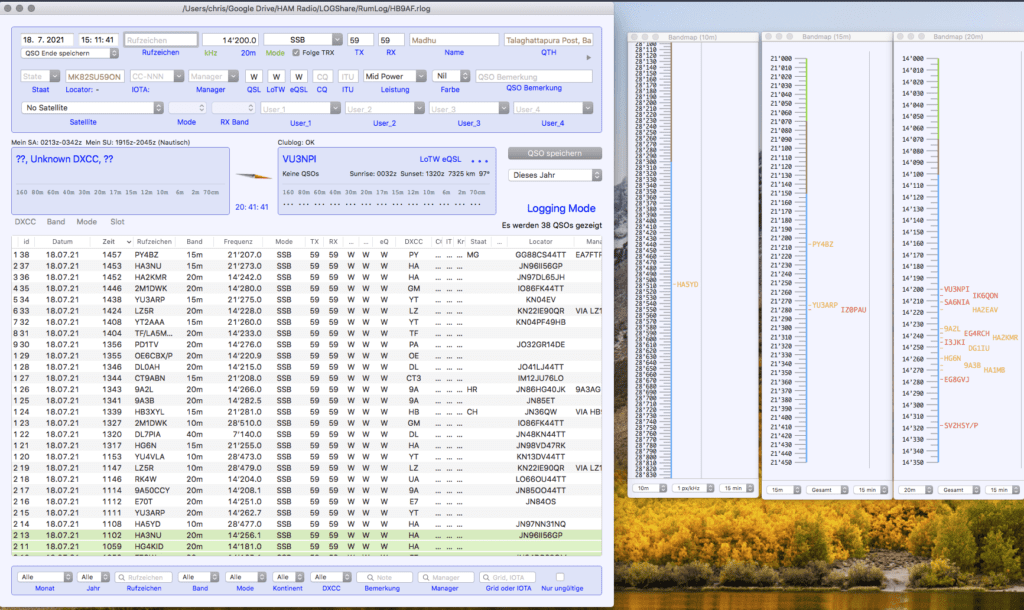Select the YU3ARP spot on 15m bandmap
1024x610 pixels.
[x=825, y=305]
